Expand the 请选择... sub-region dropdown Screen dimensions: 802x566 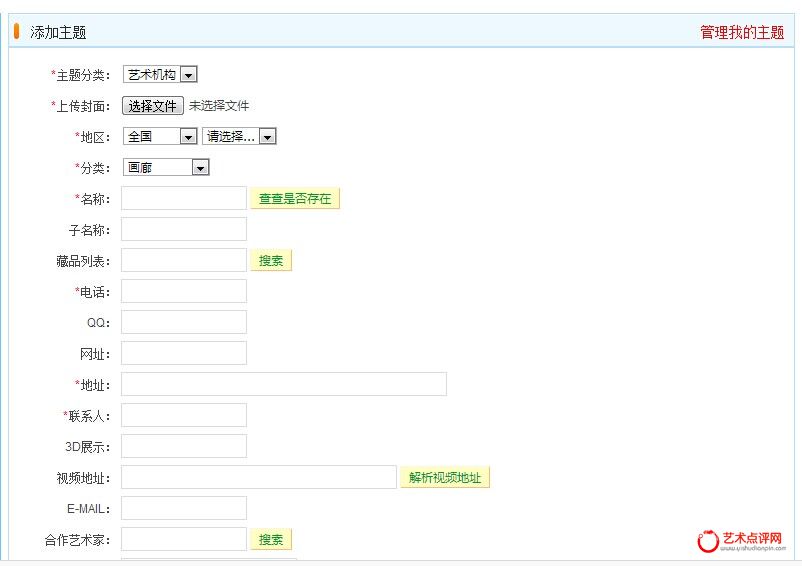point(239,136)
